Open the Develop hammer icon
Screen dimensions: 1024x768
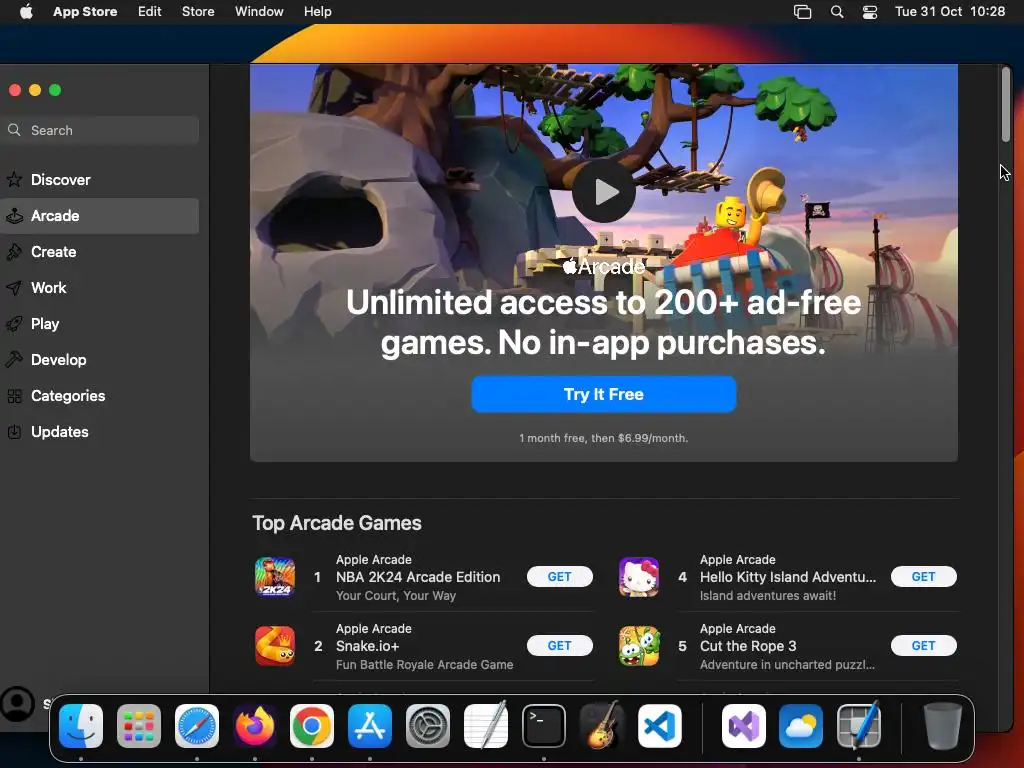coord(14,359)
